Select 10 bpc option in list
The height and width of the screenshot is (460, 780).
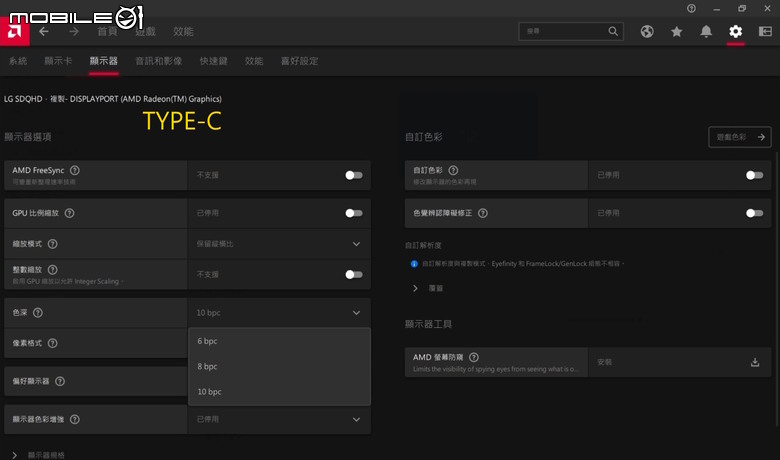pyautogui.click(x=279, y=391)
